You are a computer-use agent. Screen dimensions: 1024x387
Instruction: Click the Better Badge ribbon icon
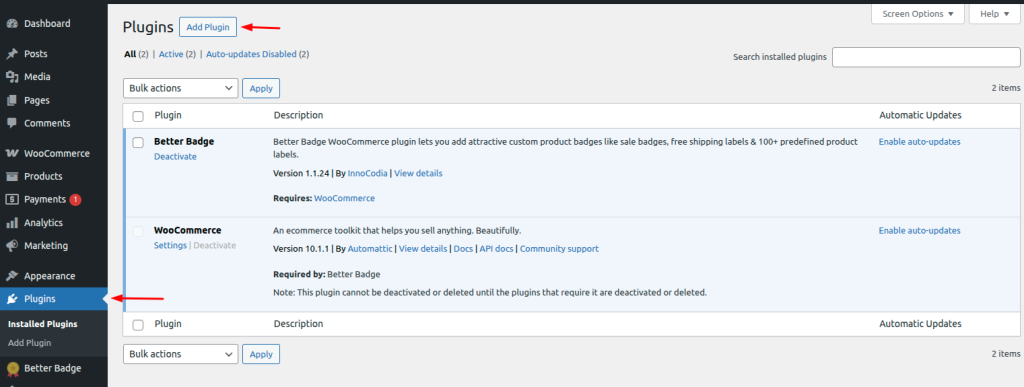[x=12, y=369]
